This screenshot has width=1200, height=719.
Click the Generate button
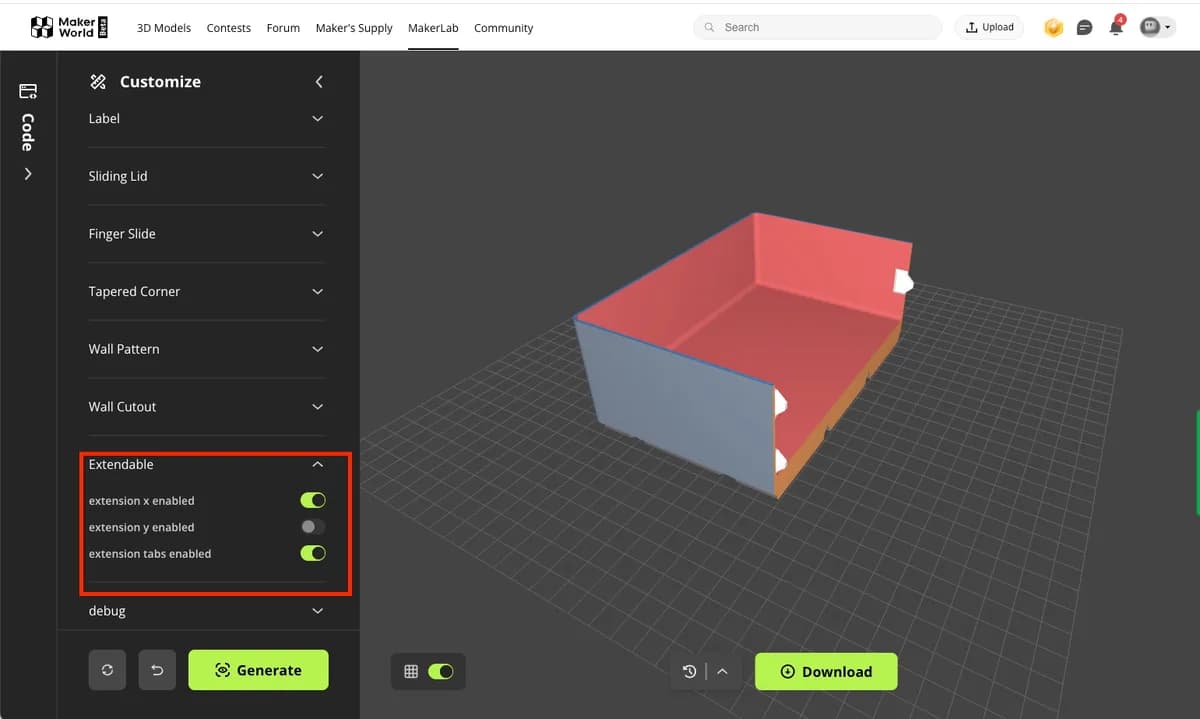pos(258,670)
